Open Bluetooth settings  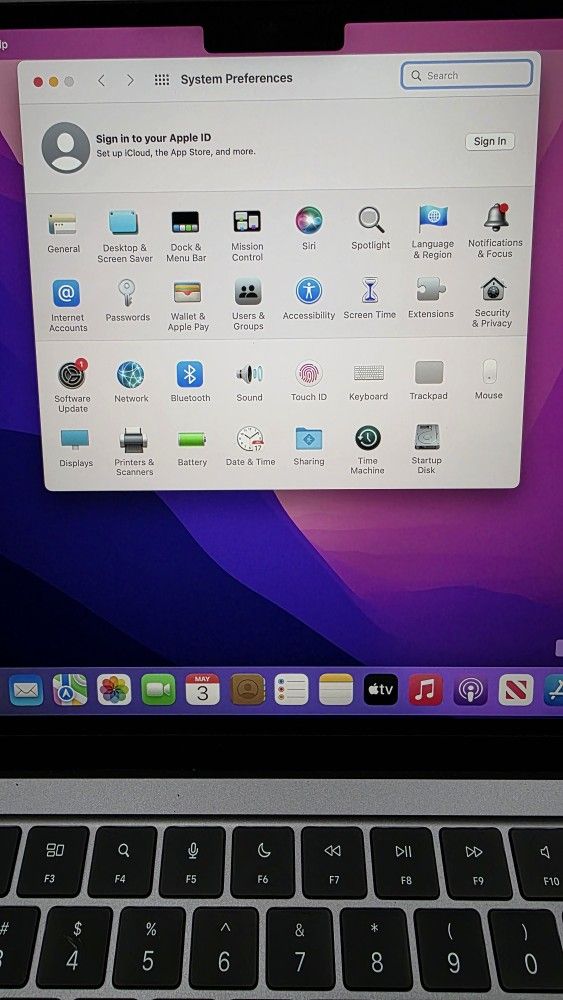(x=189, y=374)
